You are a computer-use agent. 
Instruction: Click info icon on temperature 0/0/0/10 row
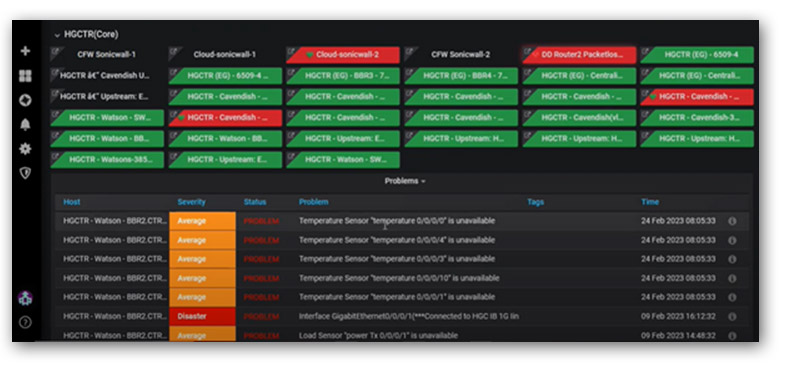(x=732, y=278)
